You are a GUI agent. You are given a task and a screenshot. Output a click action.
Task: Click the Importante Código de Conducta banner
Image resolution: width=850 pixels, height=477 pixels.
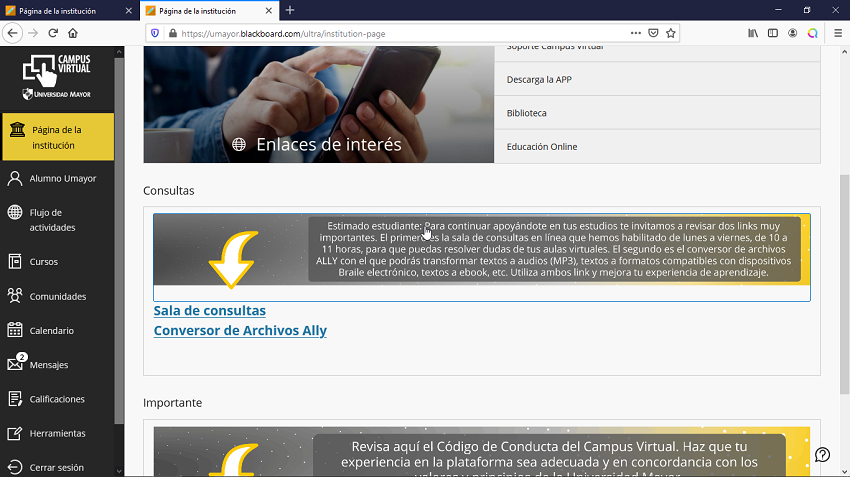click(482, 452)
